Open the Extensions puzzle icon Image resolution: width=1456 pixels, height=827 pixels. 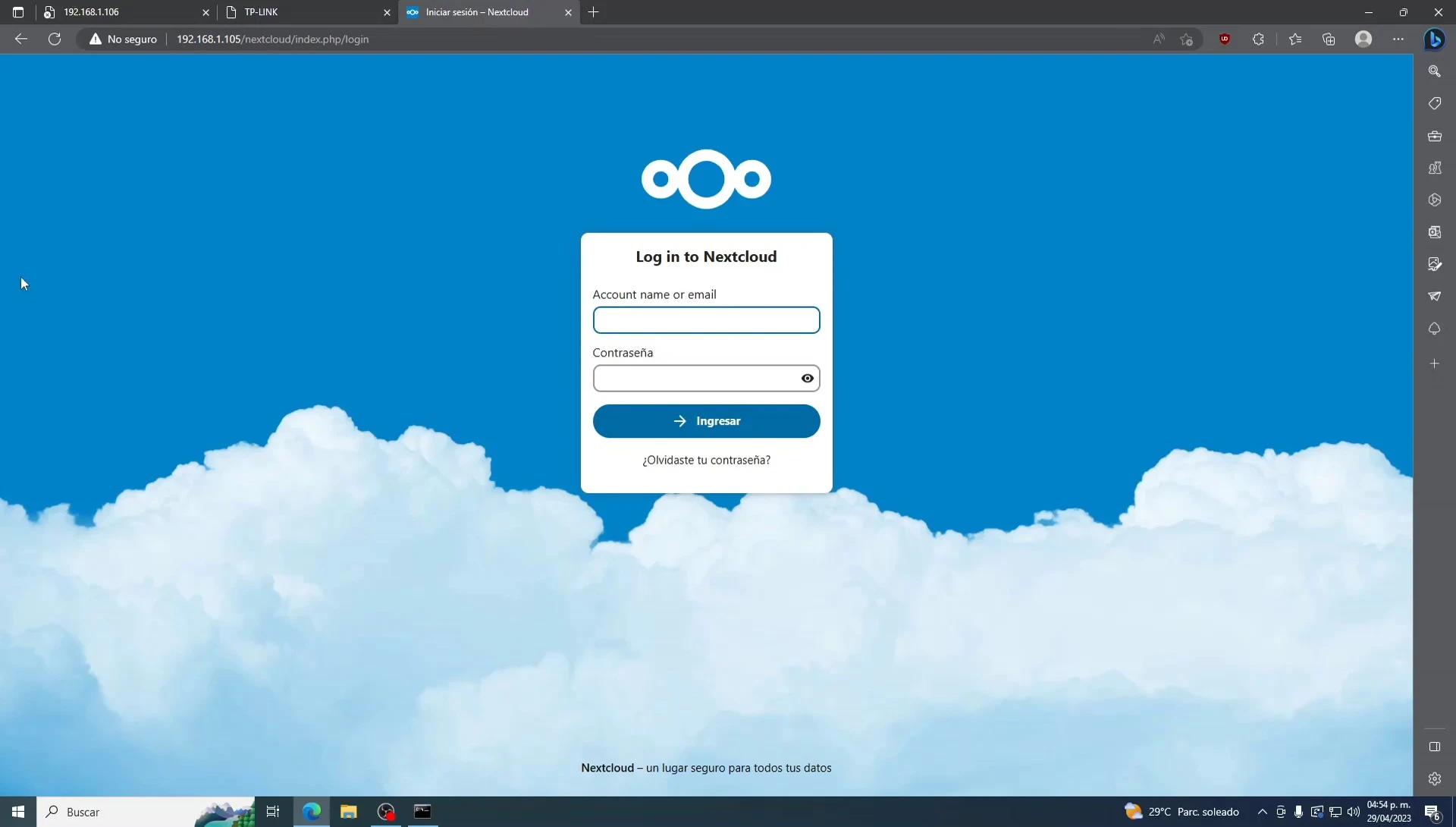1258,39
